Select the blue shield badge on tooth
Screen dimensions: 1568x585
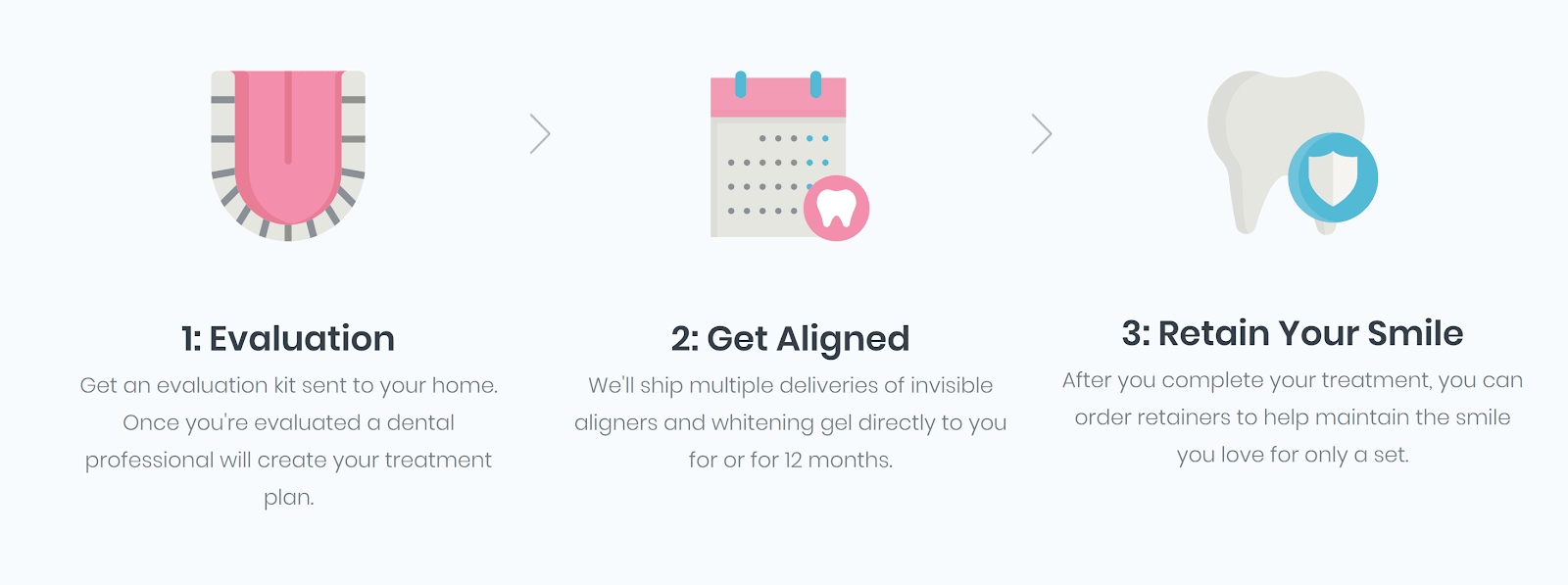(x=1333, y=177)
